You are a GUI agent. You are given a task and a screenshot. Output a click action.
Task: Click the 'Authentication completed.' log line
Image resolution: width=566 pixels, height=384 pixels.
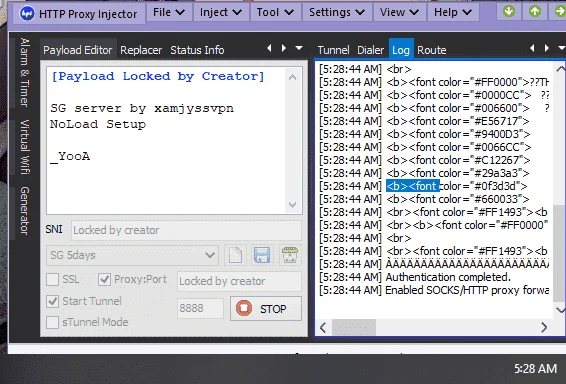coord(415,277)
